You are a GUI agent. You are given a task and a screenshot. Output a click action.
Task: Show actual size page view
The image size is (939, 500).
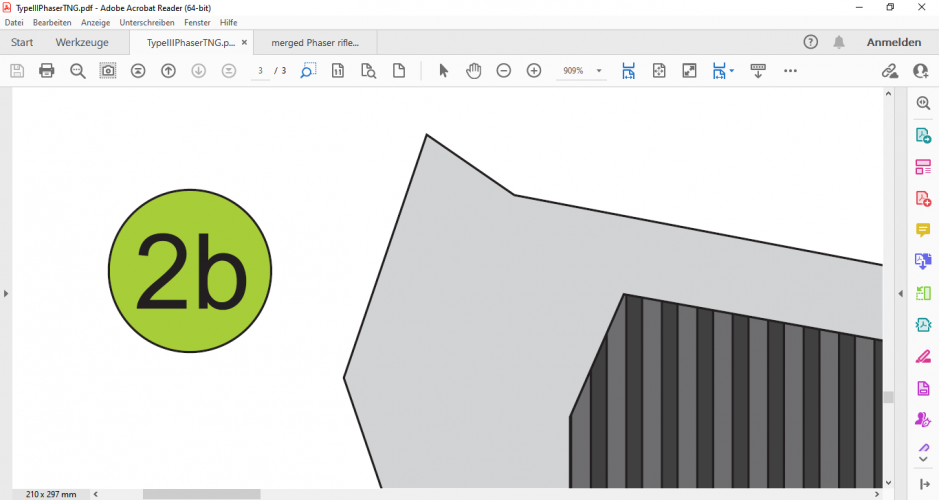tap(338, 71)
